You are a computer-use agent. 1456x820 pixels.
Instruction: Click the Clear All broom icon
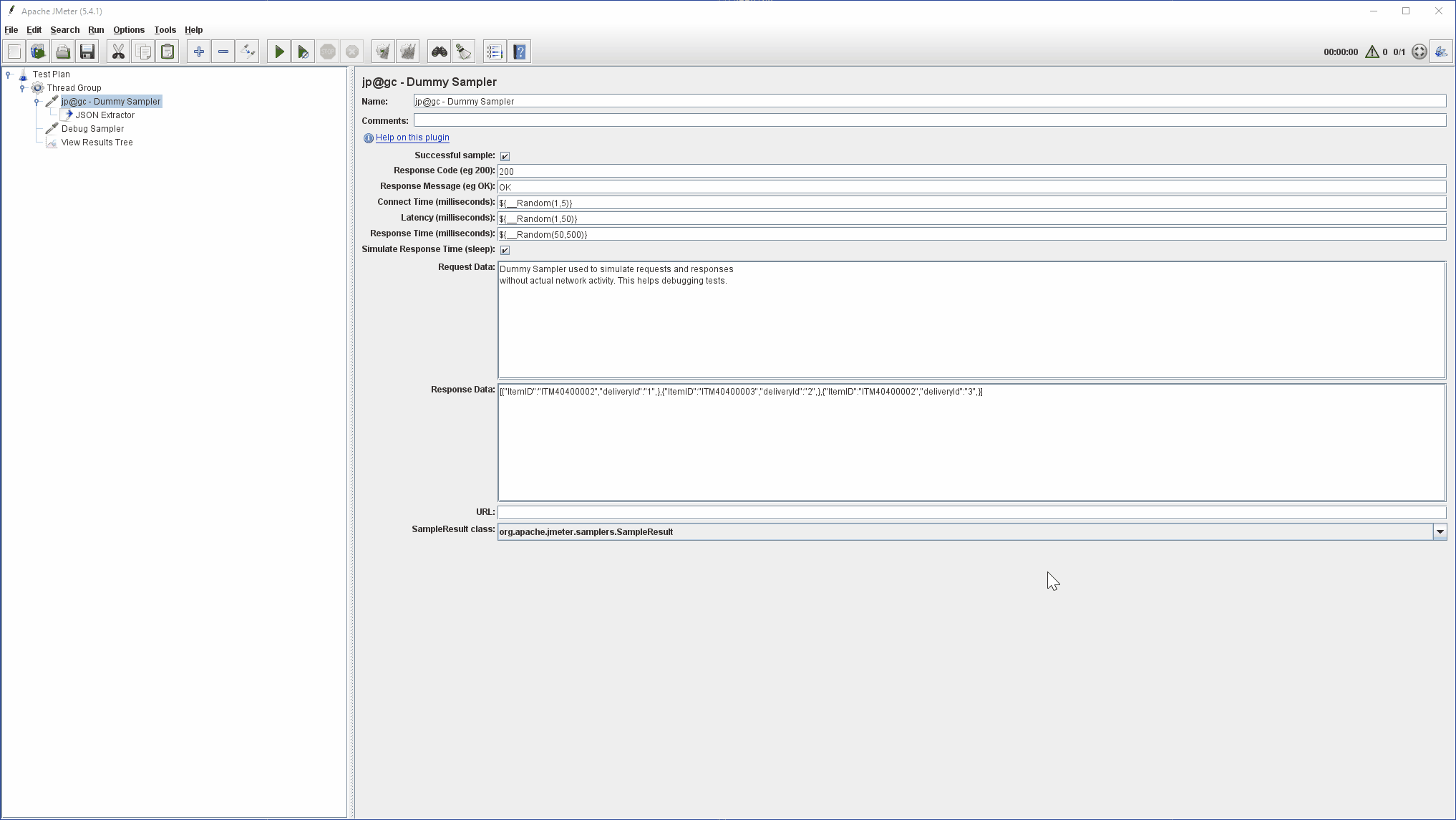click(x=407, y=51)
